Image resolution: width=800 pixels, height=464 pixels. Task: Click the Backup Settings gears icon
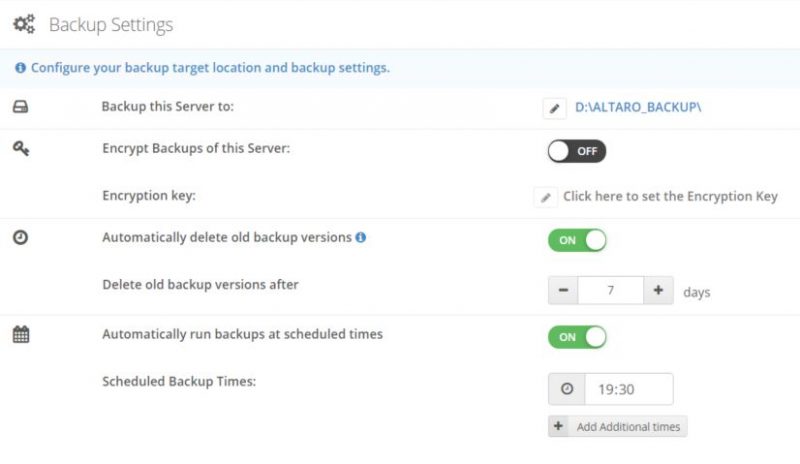23,24
